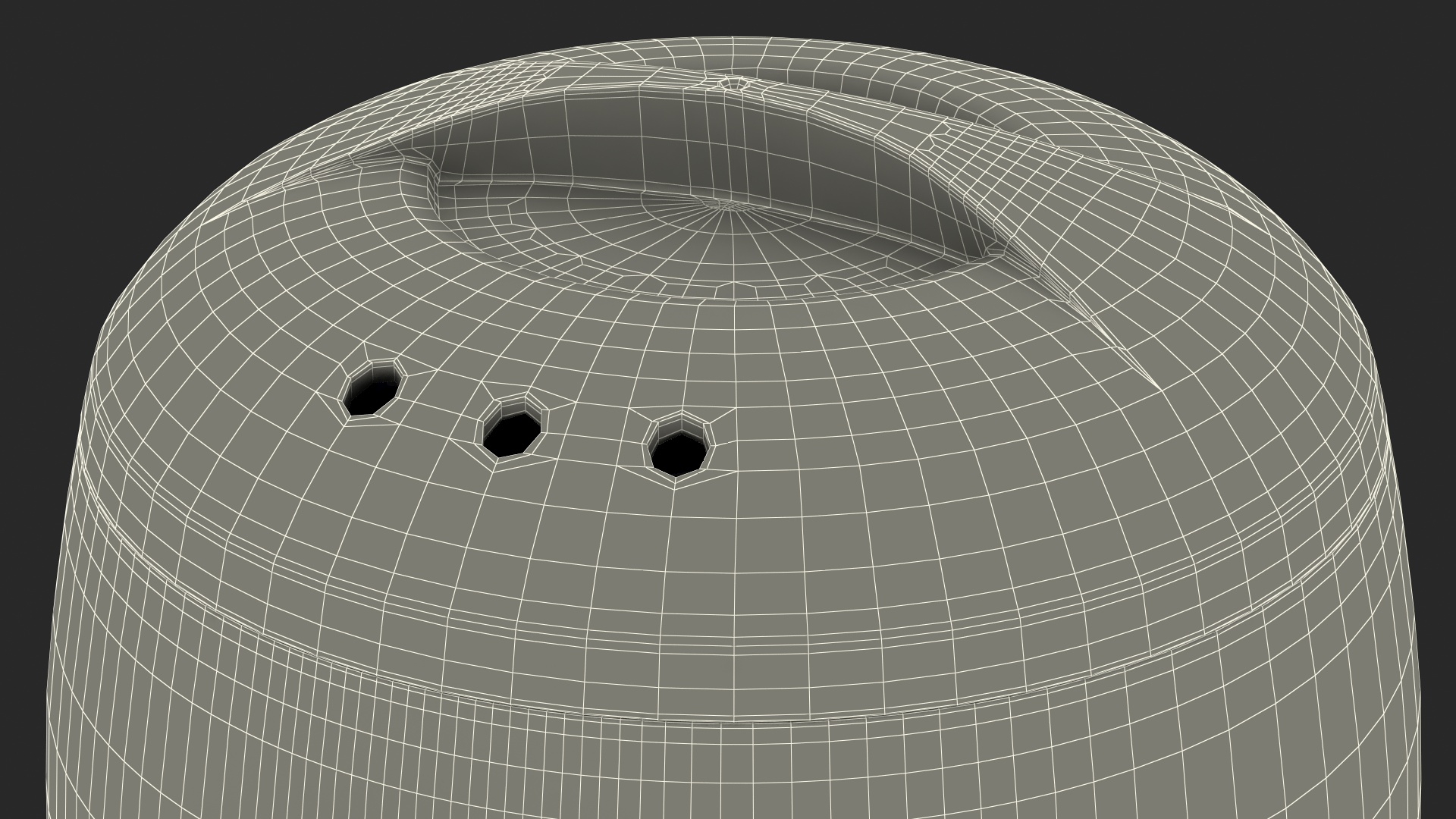Select the radial pole vertex in the top recess

(x=729, y=203)
